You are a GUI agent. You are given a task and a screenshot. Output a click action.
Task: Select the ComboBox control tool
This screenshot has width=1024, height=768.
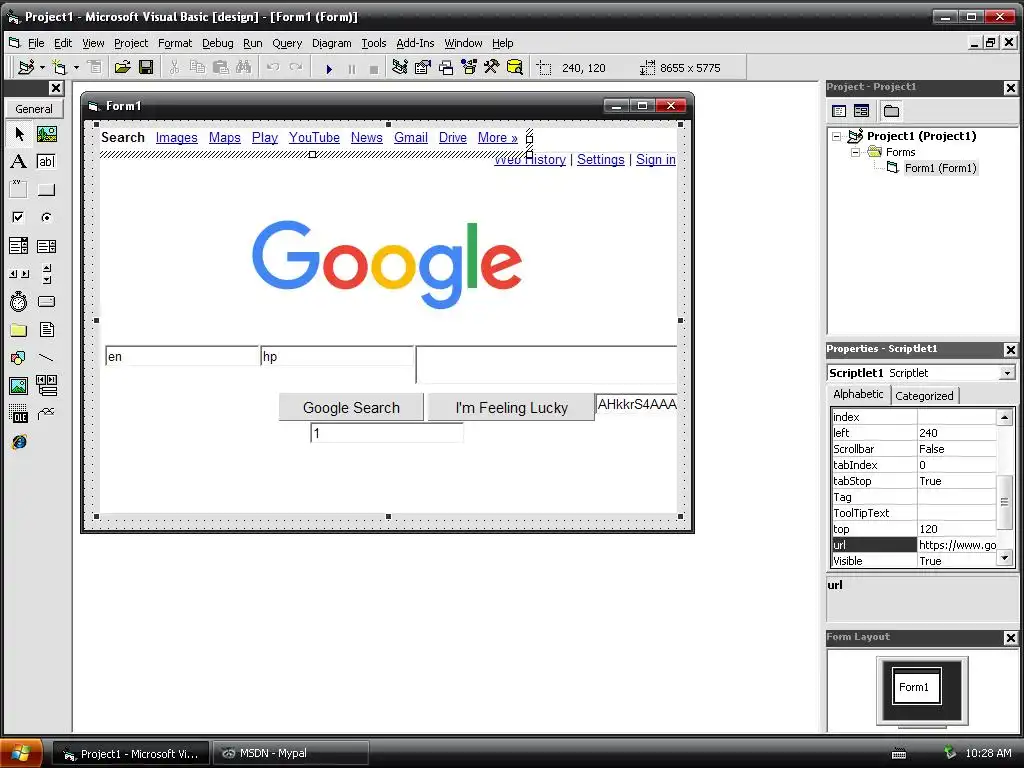pyautogui.click(x=19, y=246)
